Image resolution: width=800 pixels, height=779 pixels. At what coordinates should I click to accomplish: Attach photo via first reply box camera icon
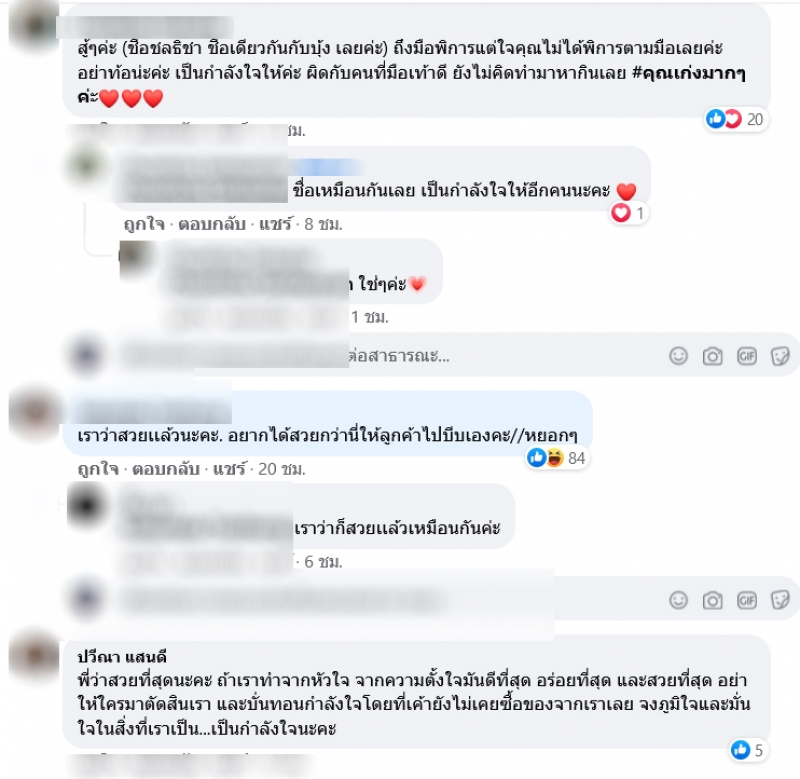(x=712, y=356)
